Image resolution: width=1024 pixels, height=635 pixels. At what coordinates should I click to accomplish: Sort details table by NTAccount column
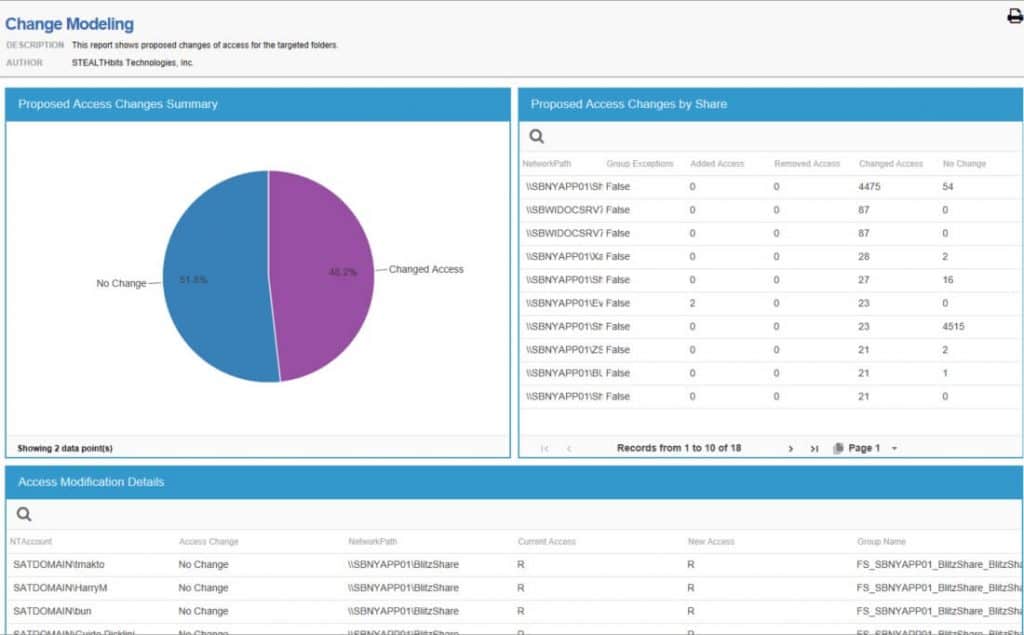(x=31, y=542)
